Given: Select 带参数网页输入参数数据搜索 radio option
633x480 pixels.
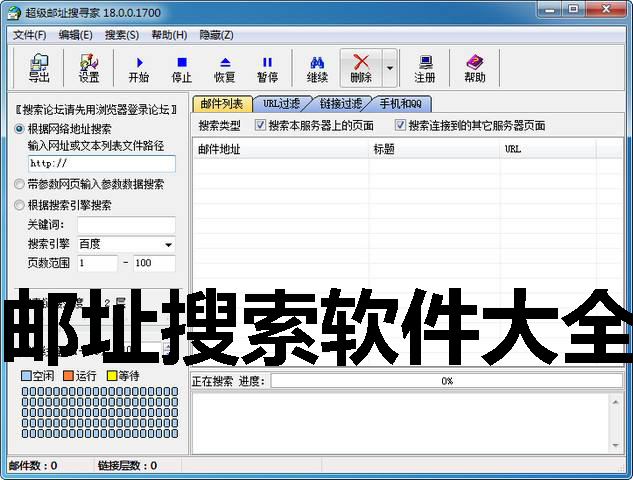Looking at the screenshot, I should (19, 184).
